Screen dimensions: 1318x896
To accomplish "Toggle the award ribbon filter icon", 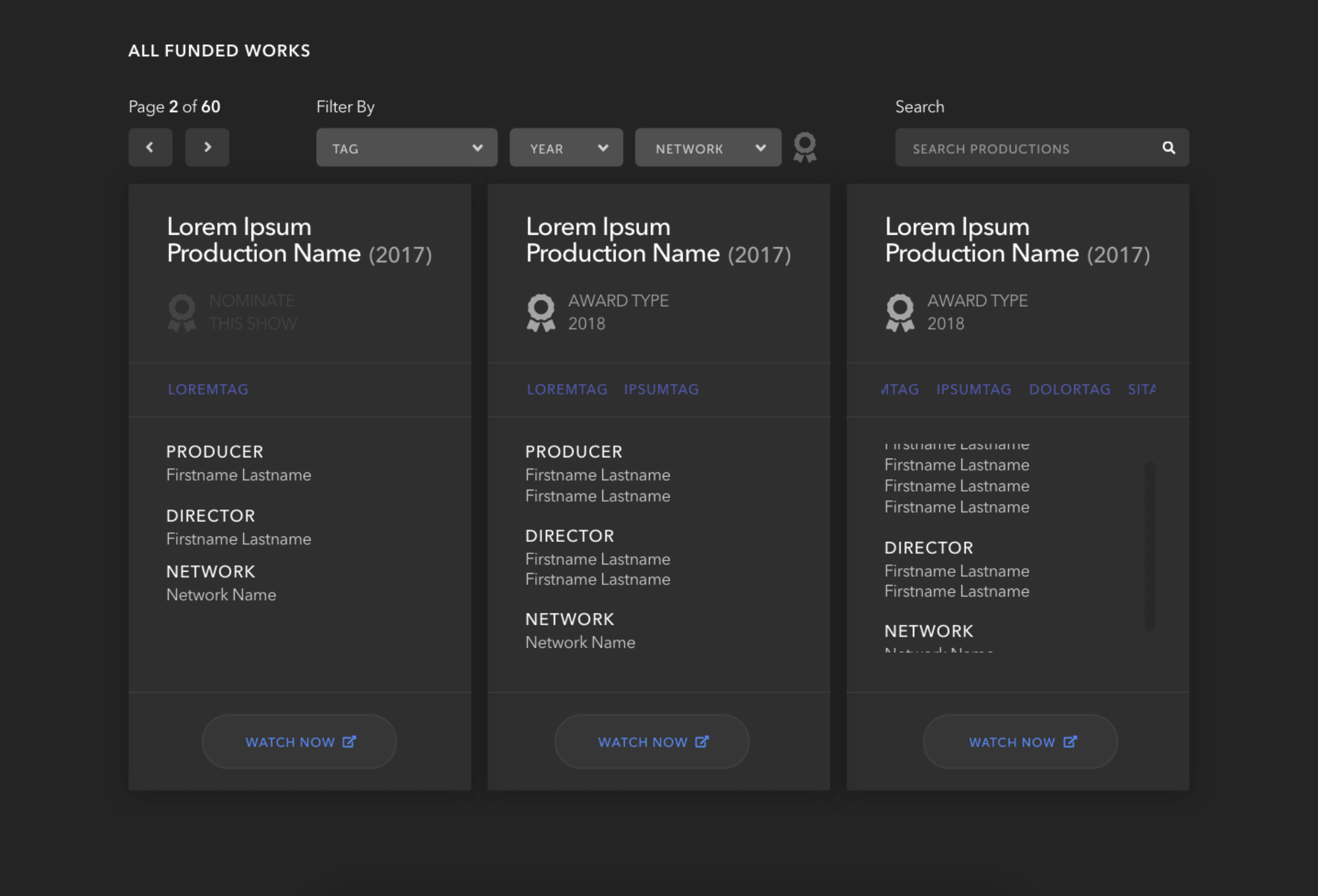I will pos(805,147).
